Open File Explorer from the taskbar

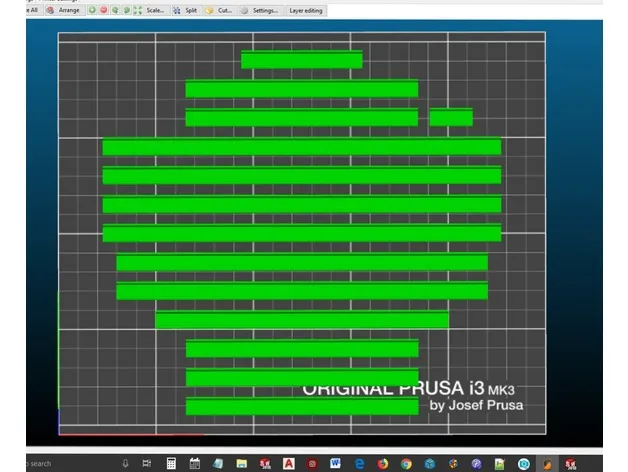(x=242, y=464)
